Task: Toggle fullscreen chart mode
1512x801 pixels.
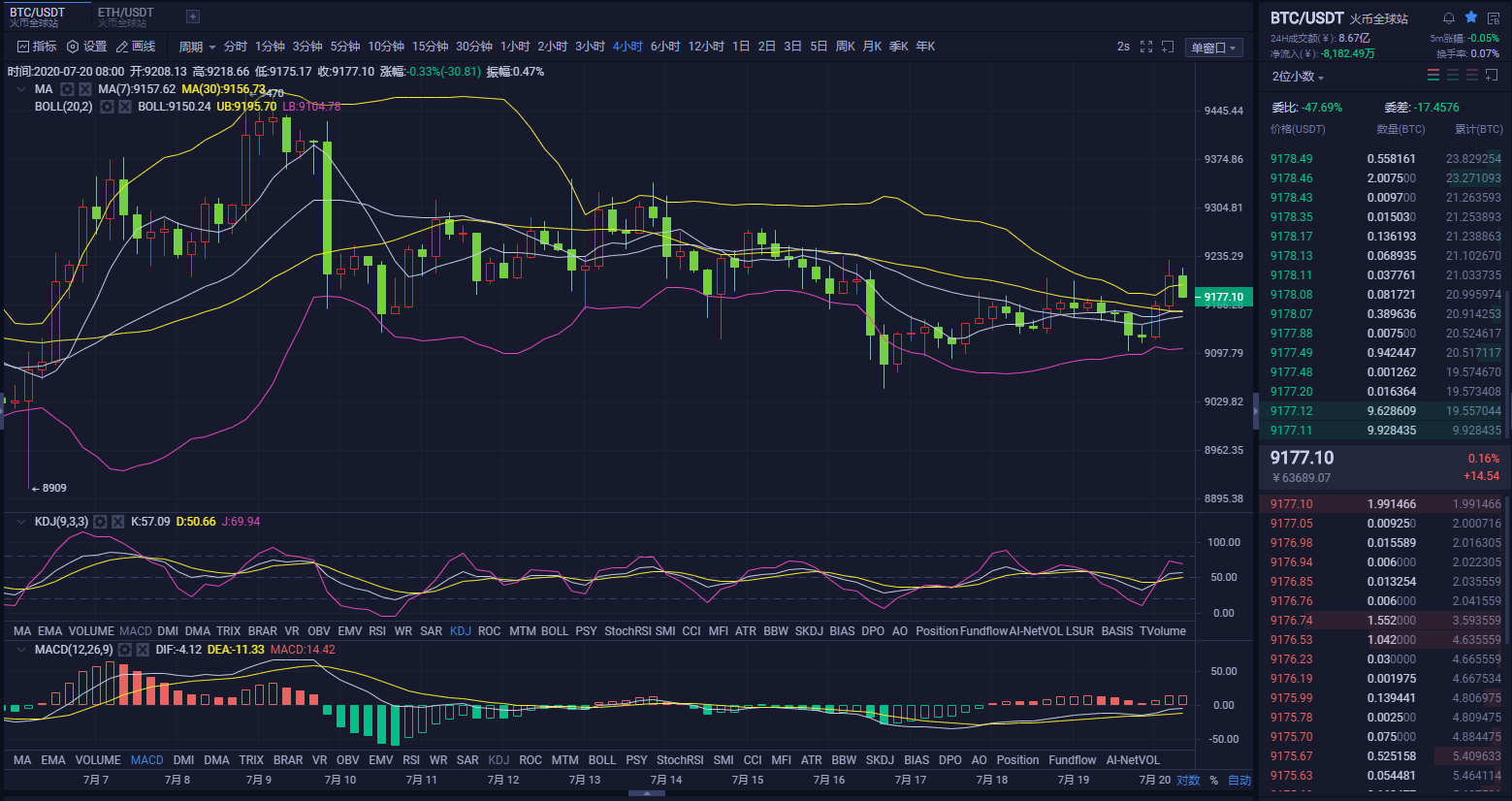Action: coord(1146,47)
